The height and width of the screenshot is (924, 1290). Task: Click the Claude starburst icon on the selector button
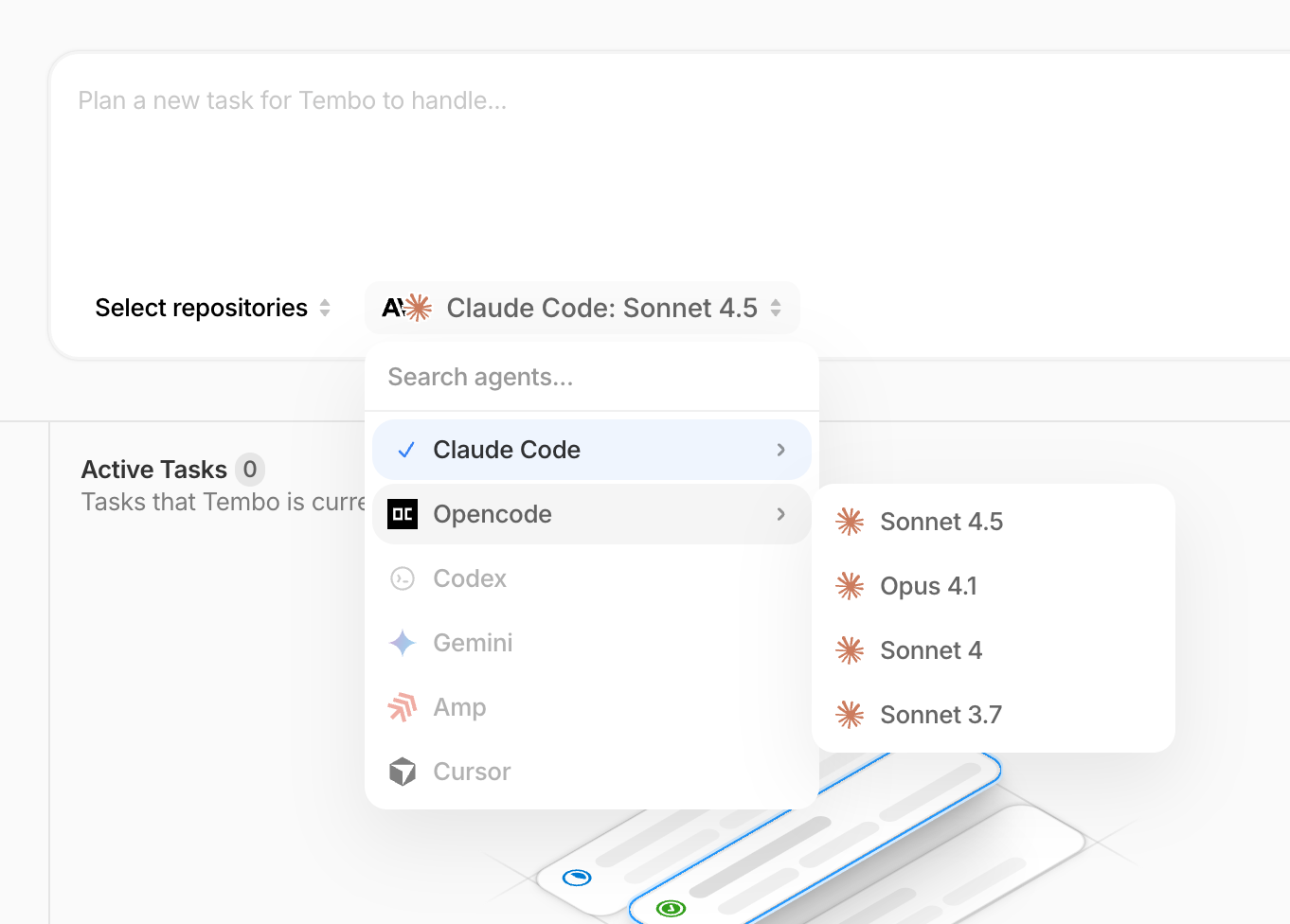coord(418,307)
